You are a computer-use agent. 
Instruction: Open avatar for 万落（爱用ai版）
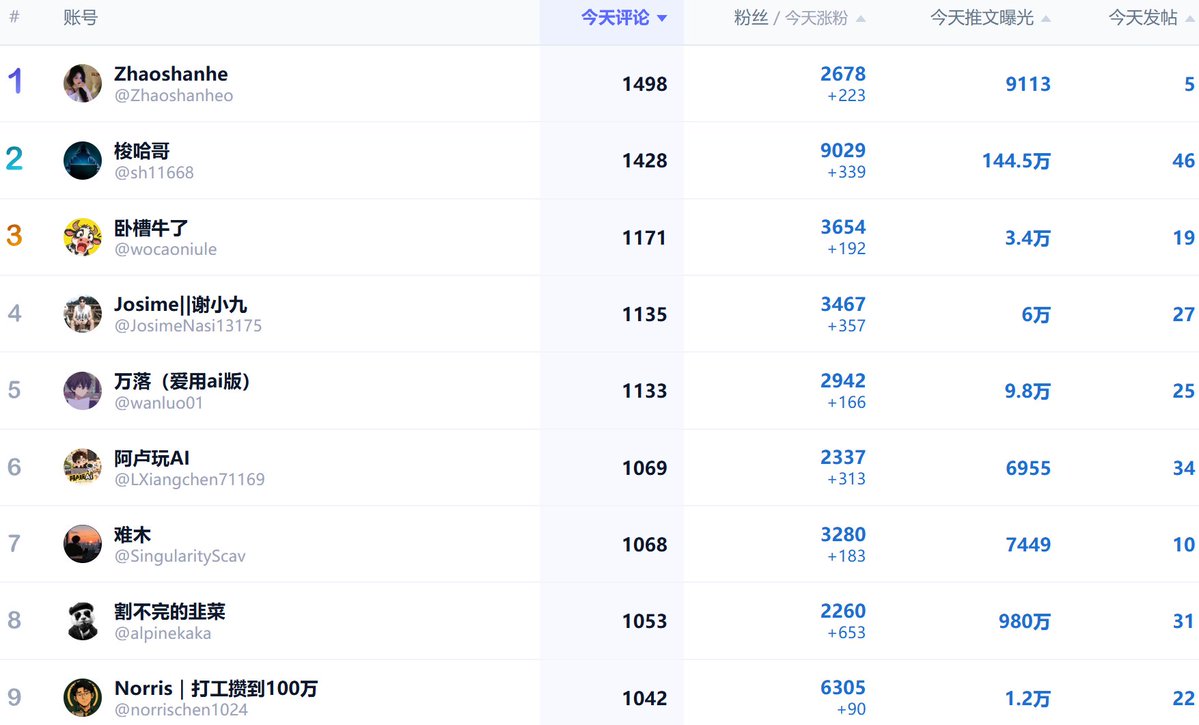pos(83,391)
